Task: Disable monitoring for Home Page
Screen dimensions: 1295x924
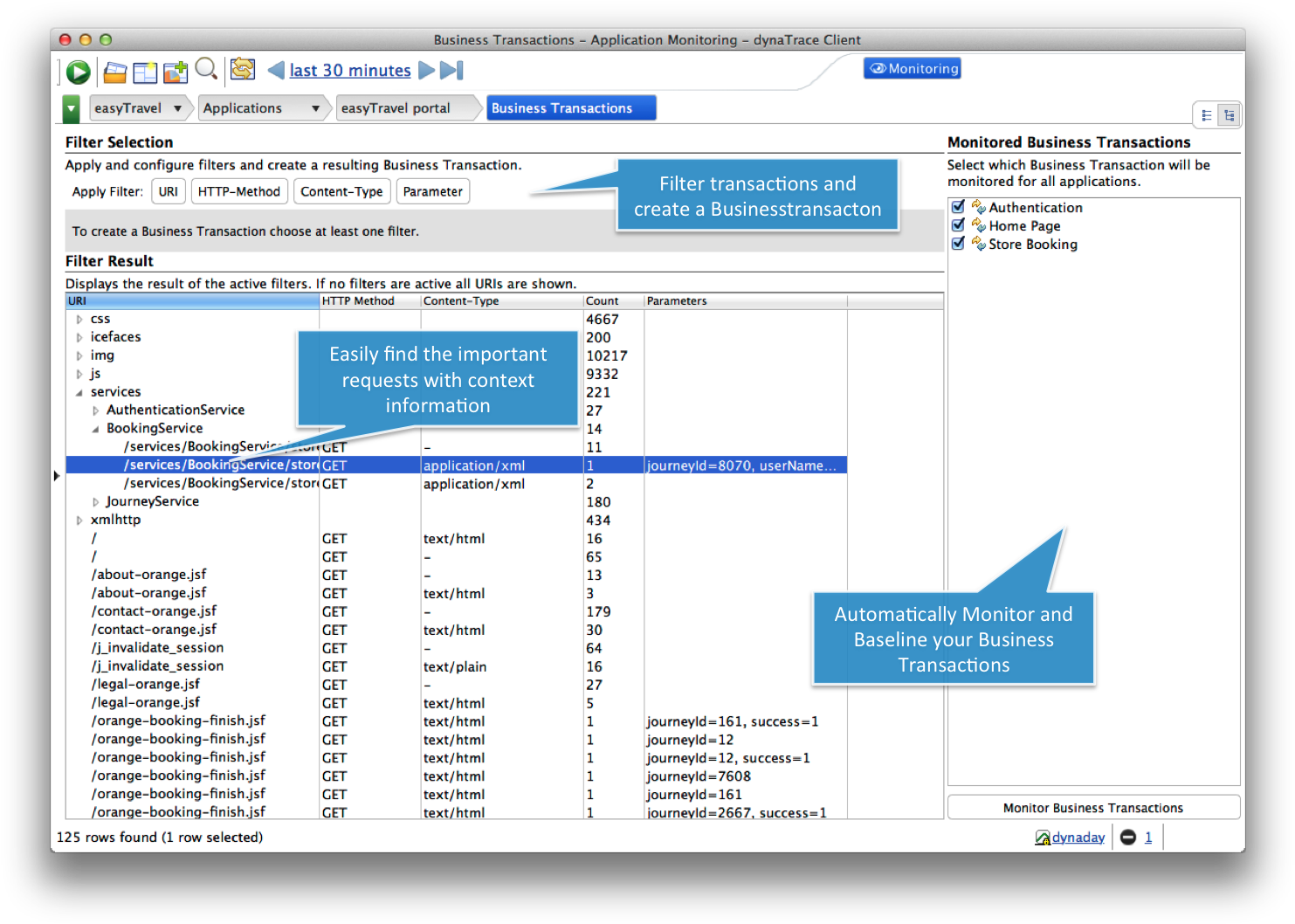Action: (x=958, y=225)
